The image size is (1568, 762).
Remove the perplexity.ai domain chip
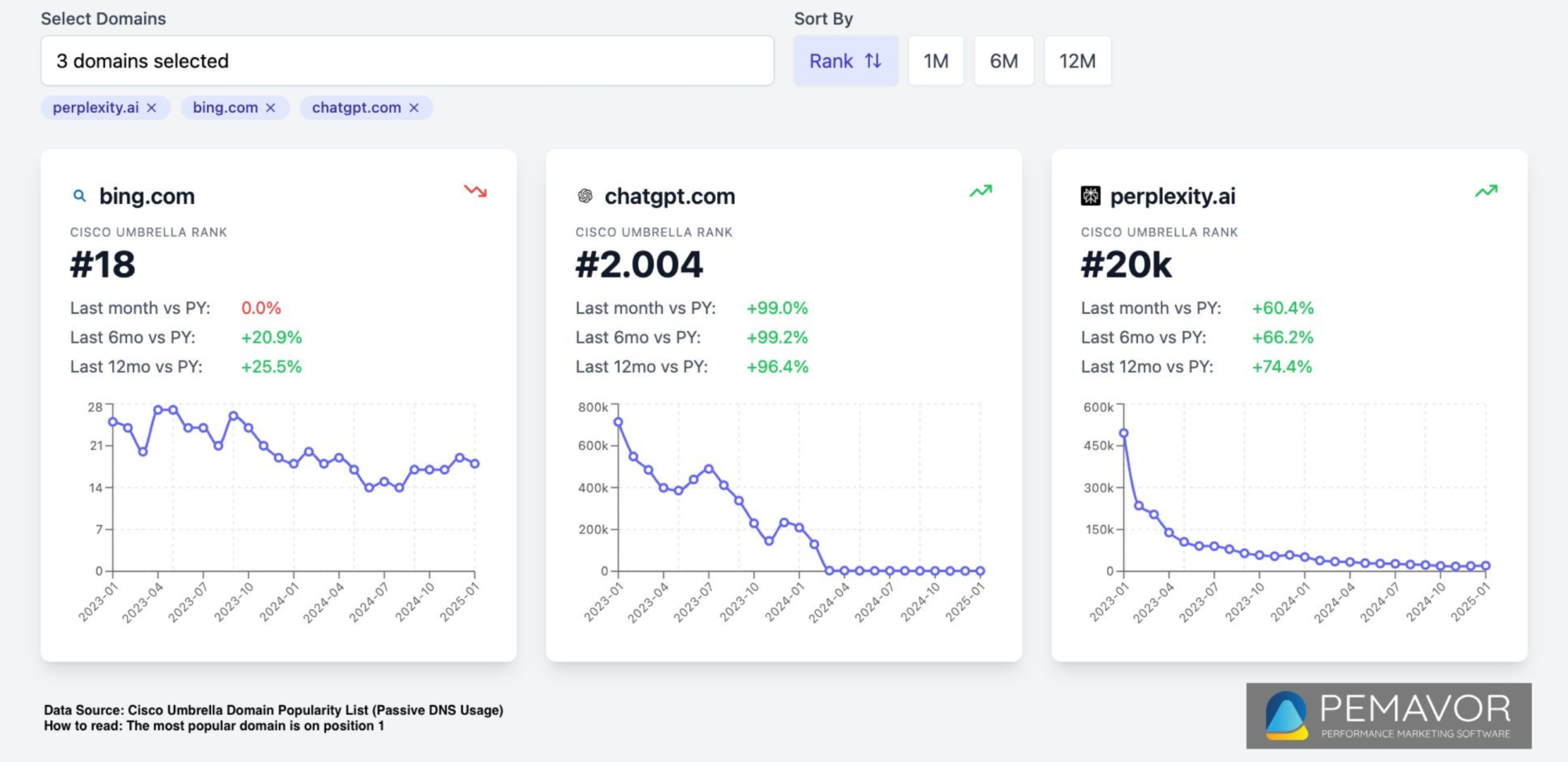click(x=152, y=108)
